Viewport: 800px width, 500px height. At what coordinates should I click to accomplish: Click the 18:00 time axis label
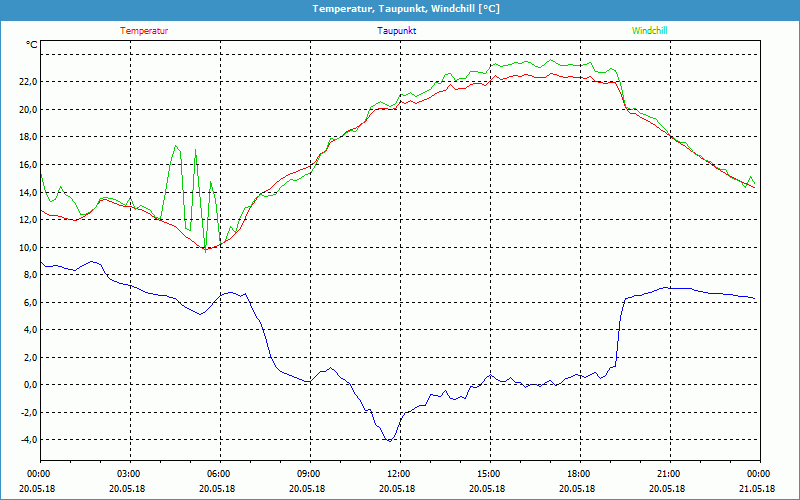pos(579,474)
